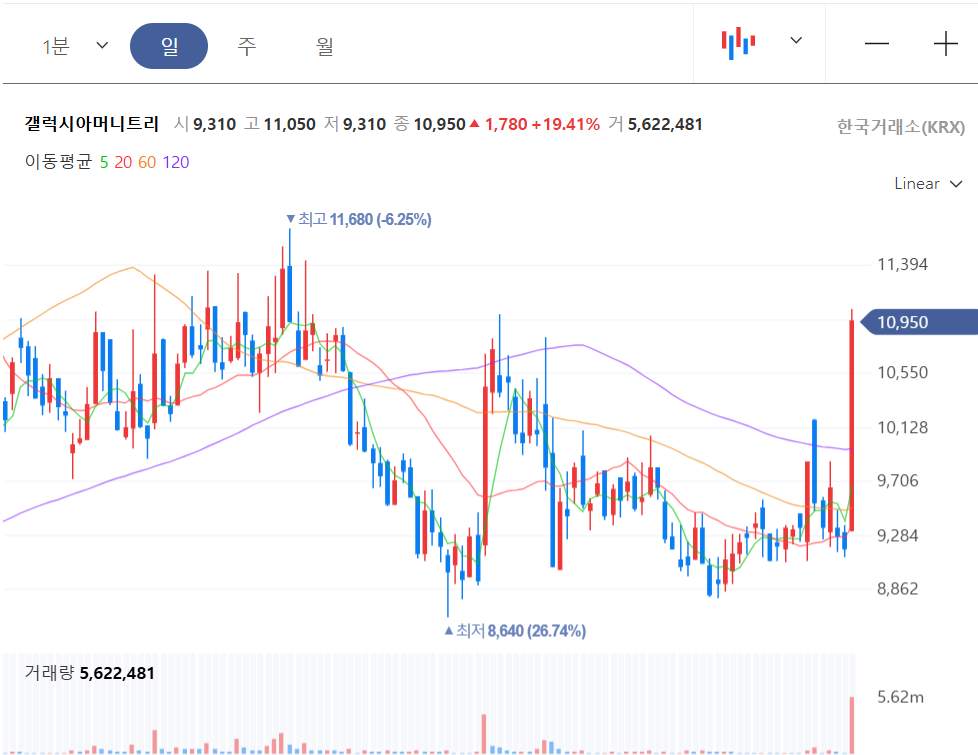Toggle the 60-day moving average

(x=147, y=162)
